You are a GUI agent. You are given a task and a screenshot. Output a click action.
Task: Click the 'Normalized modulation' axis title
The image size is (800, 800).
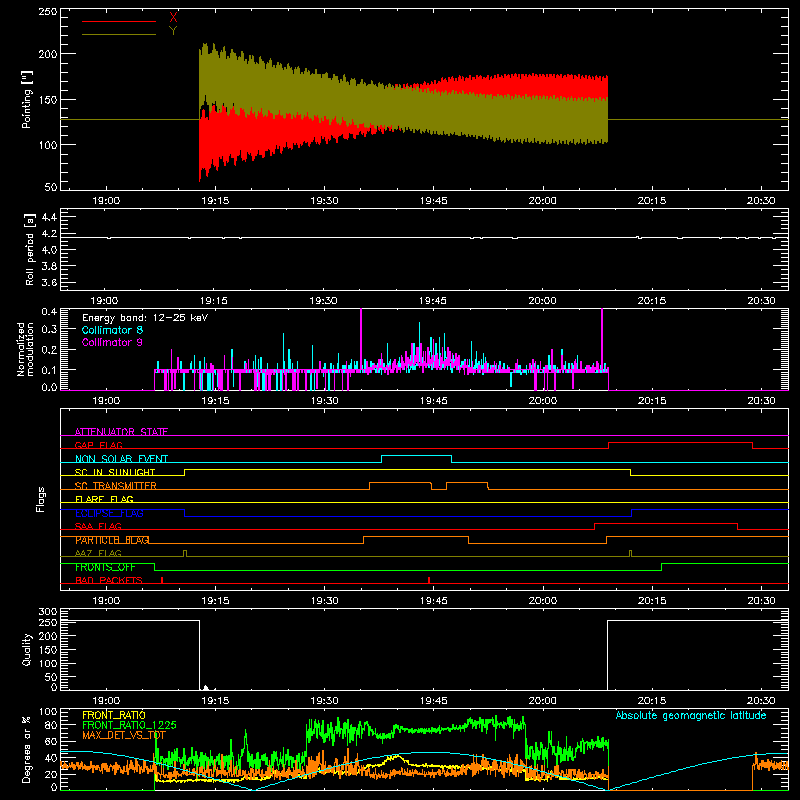26,349
